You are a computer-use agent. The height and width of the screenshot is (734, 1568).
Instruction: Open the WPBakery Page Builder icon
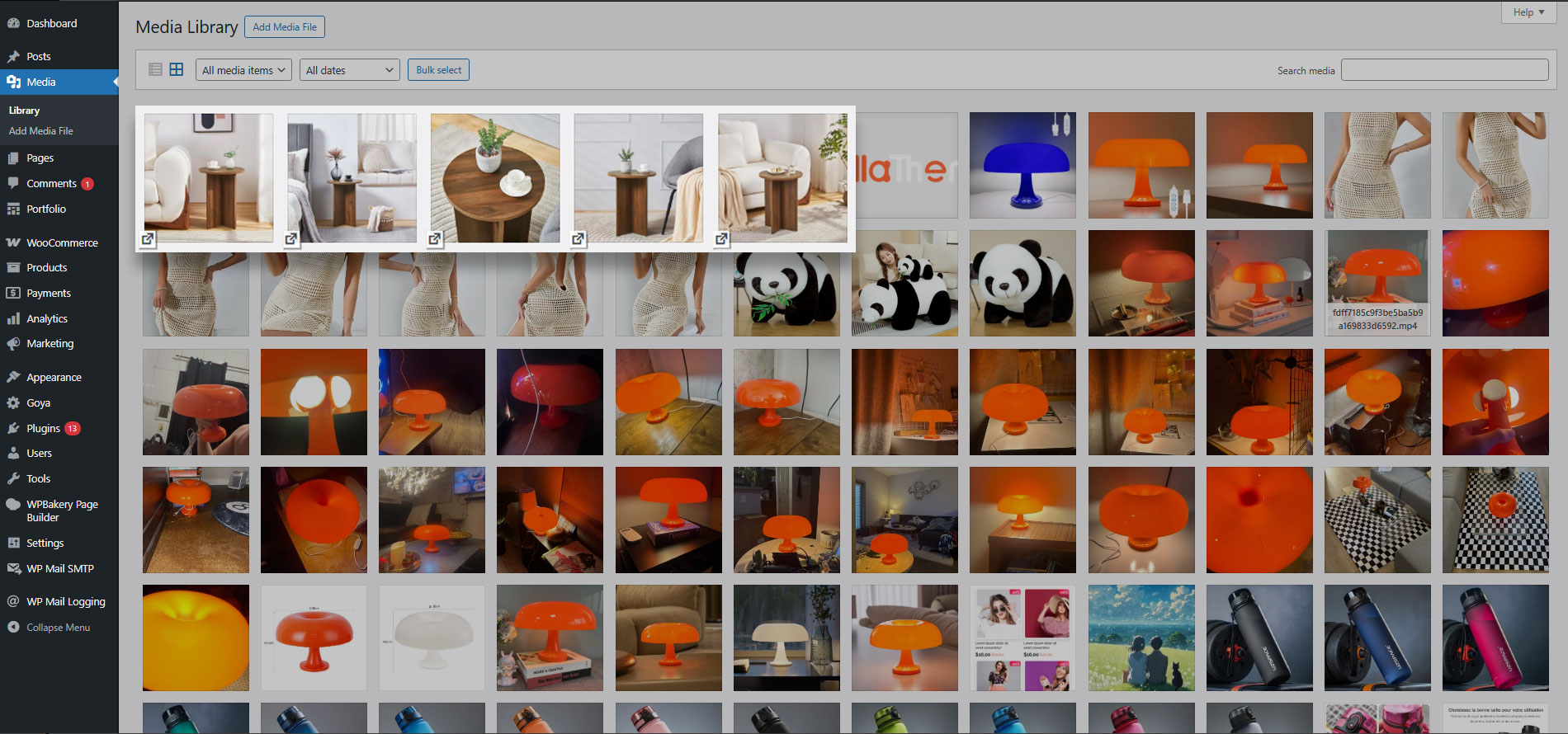13,505
